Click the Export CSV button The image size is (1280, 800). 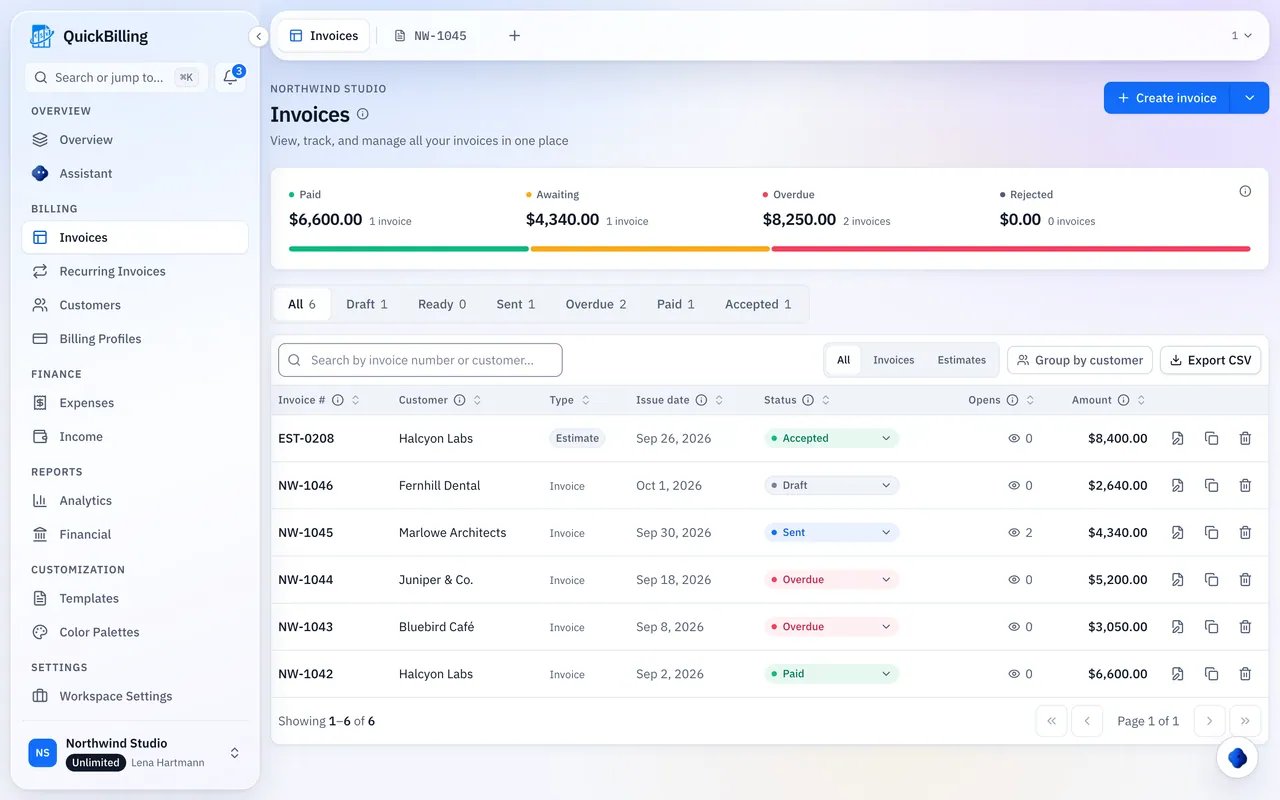[x=1210, y=360]
